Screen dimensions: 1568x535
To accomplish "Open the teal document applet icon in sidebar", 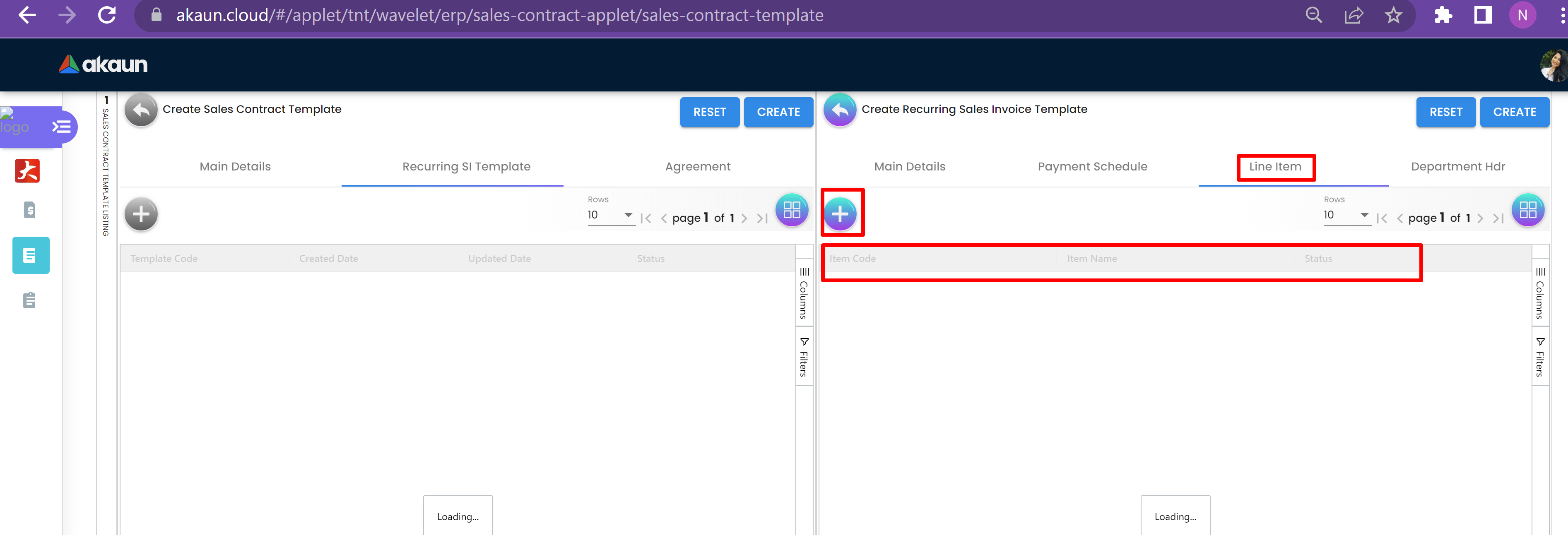I will tap(31, 255).
